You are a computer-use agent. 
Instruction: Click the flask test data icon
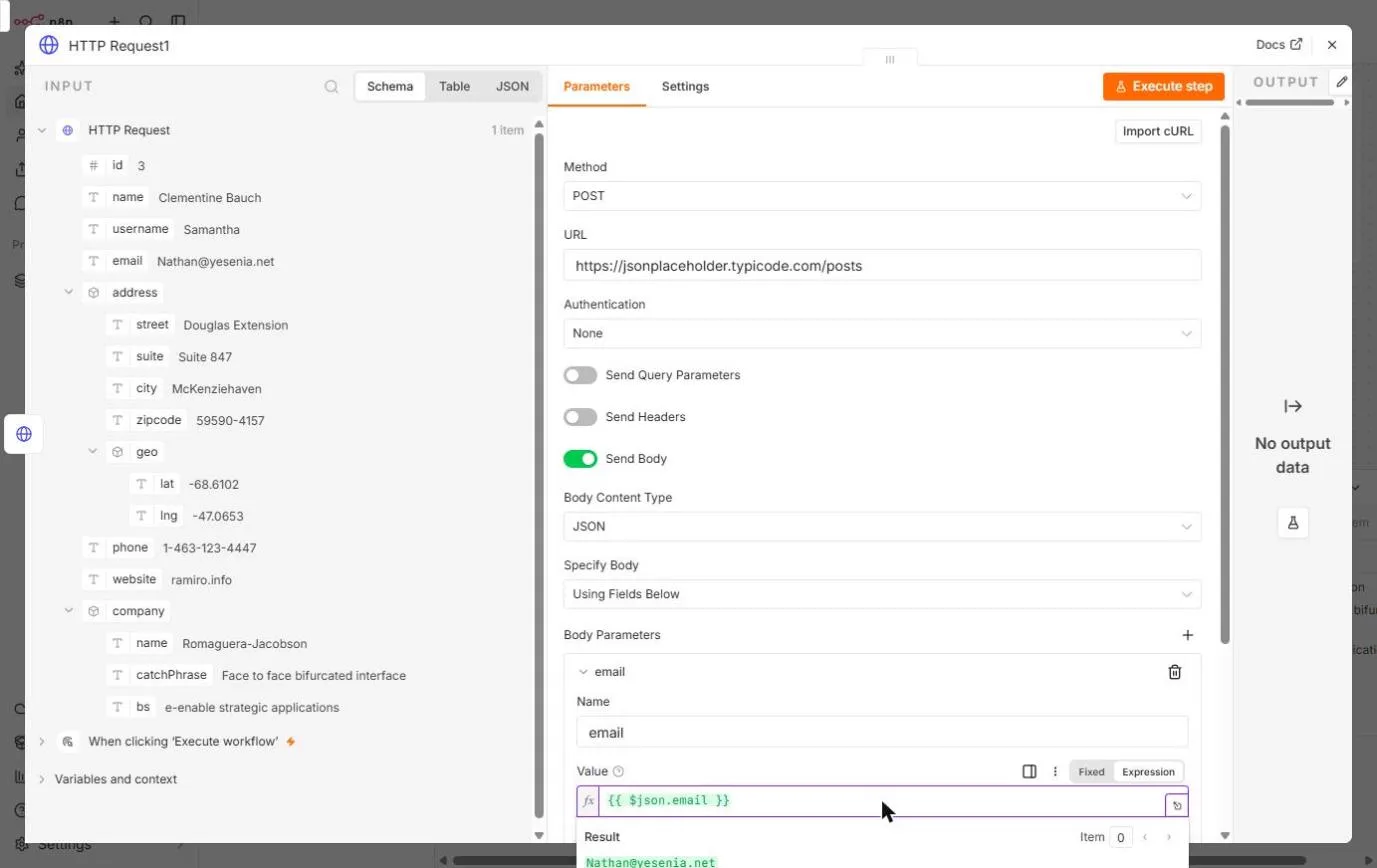tap(1293, 523)
